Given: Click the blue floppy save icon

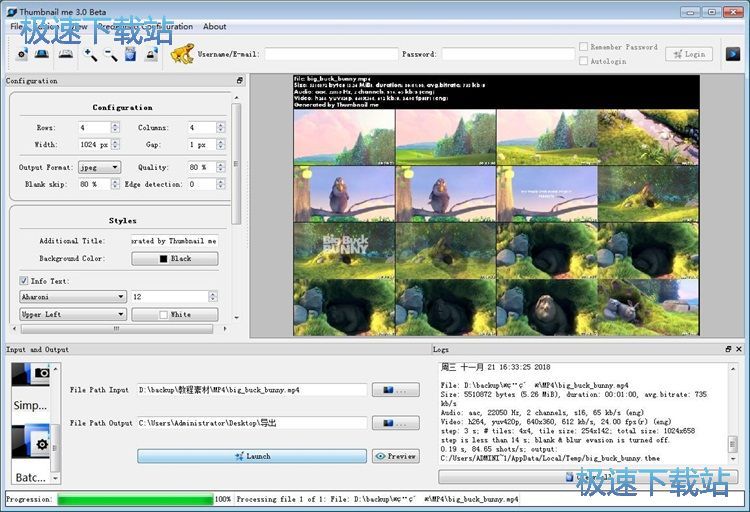Looking at the screenshot, I should (131, 54).
